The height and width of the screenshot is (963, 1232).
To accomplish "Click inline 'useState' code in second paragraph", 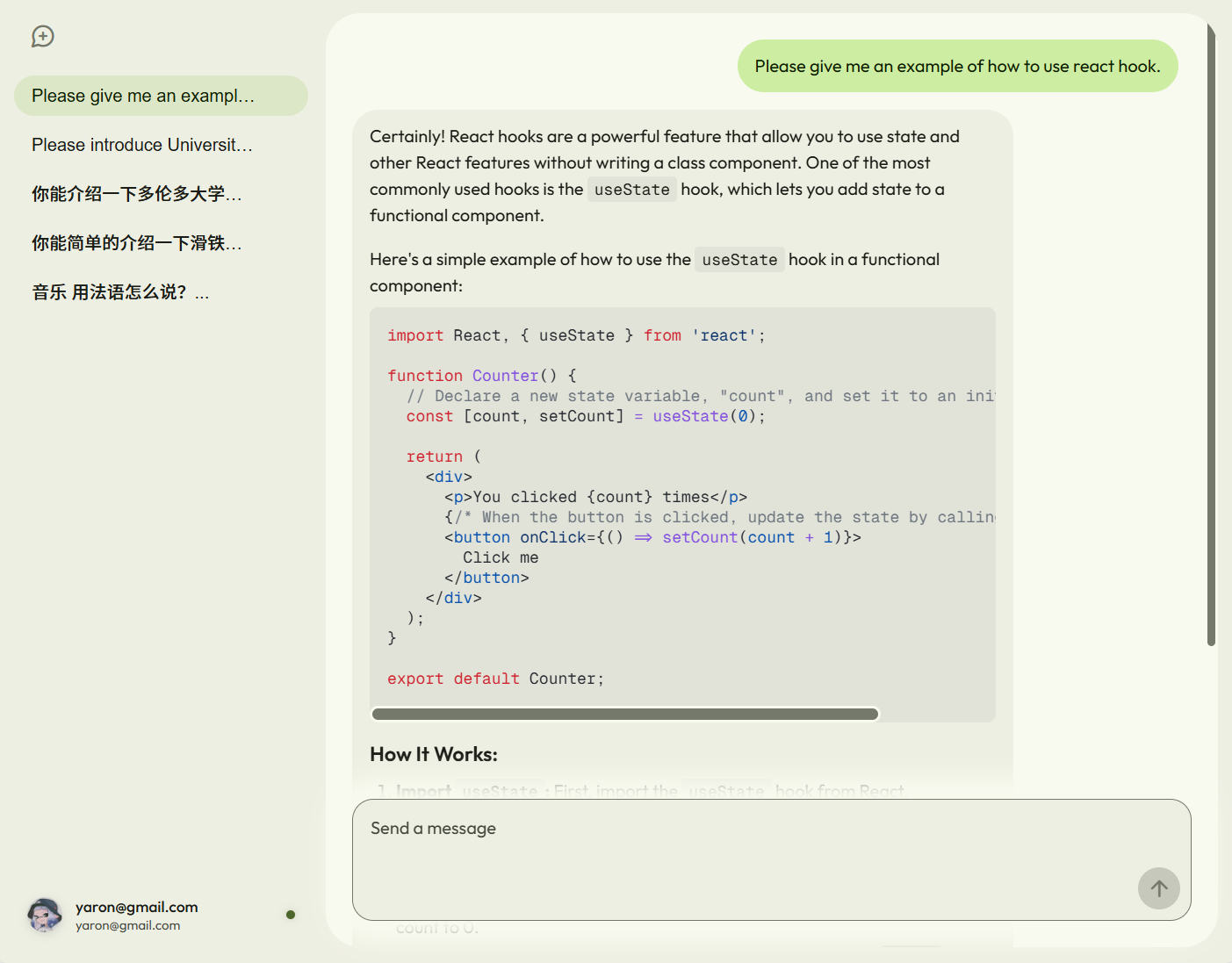I will coord(739,260).
